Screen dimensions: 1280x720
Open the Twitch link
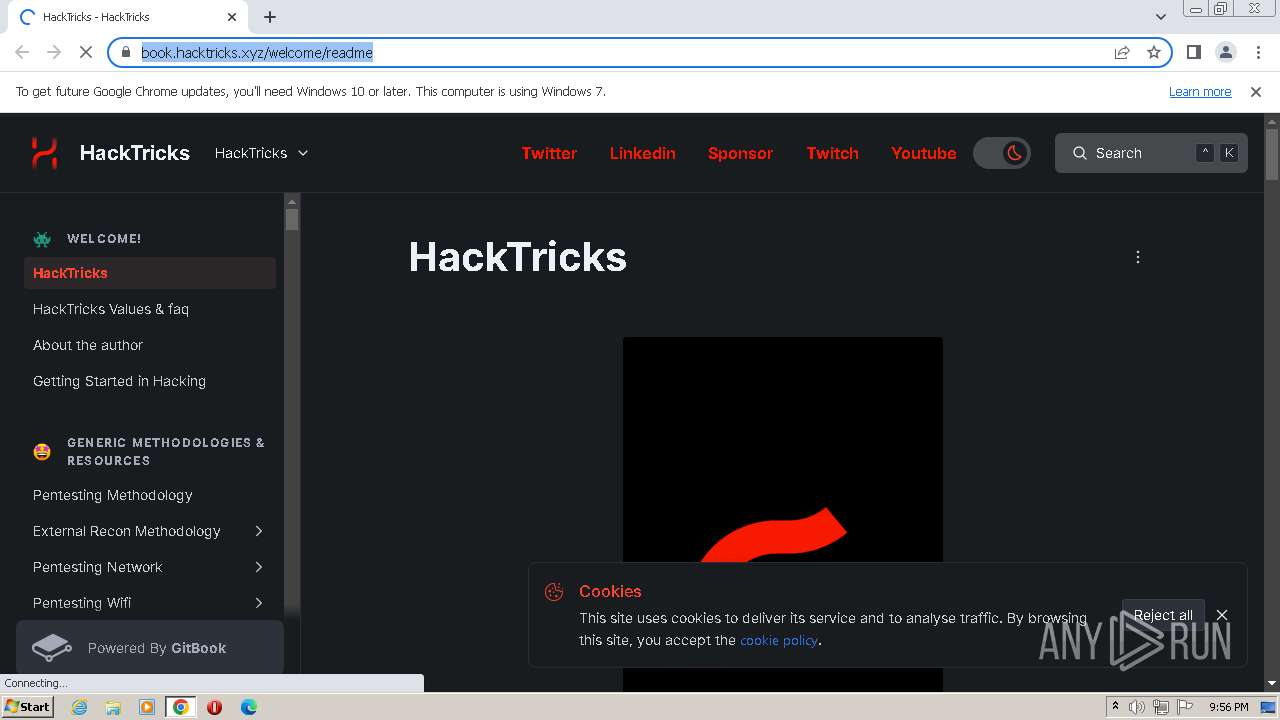[832, 153]
